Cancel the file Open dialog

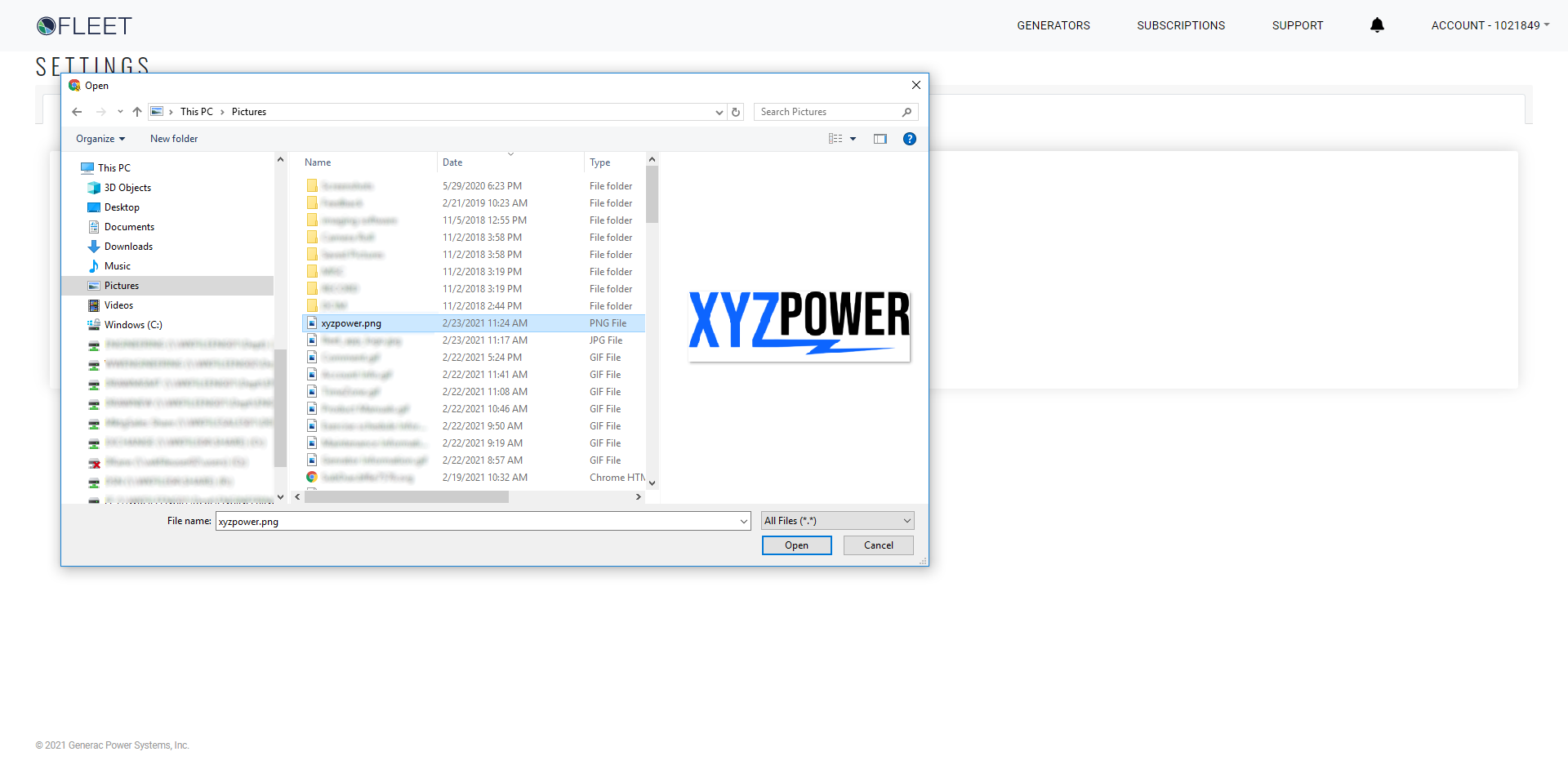(x=878, y=545)
